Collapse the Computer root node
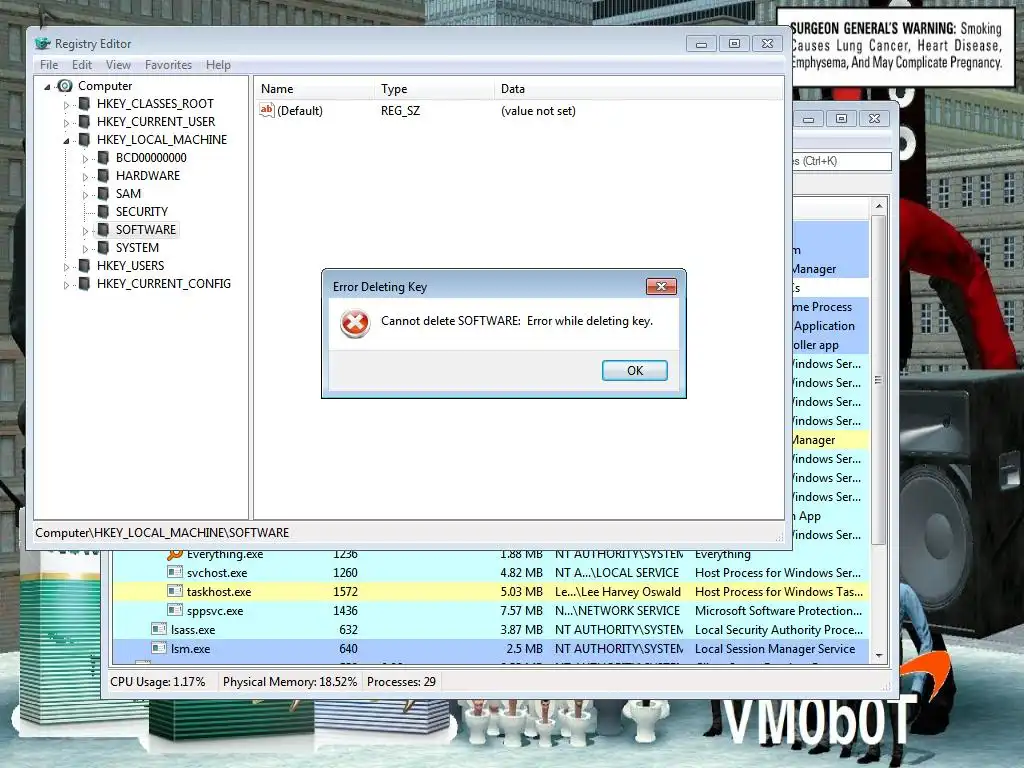This screenshot has height=768, width=1024. click(47, 86)
